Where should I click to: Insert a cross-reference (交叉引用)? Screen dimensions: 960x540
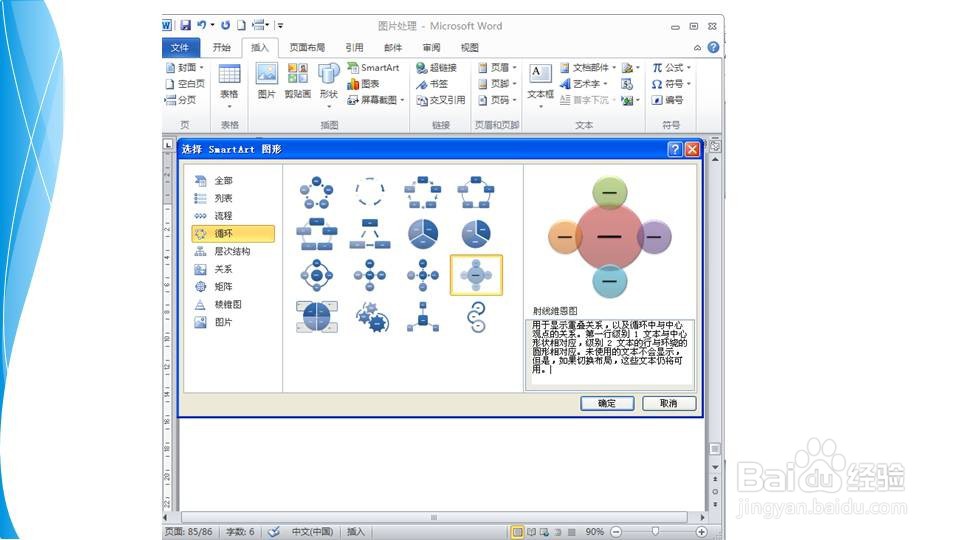(441, 100)
